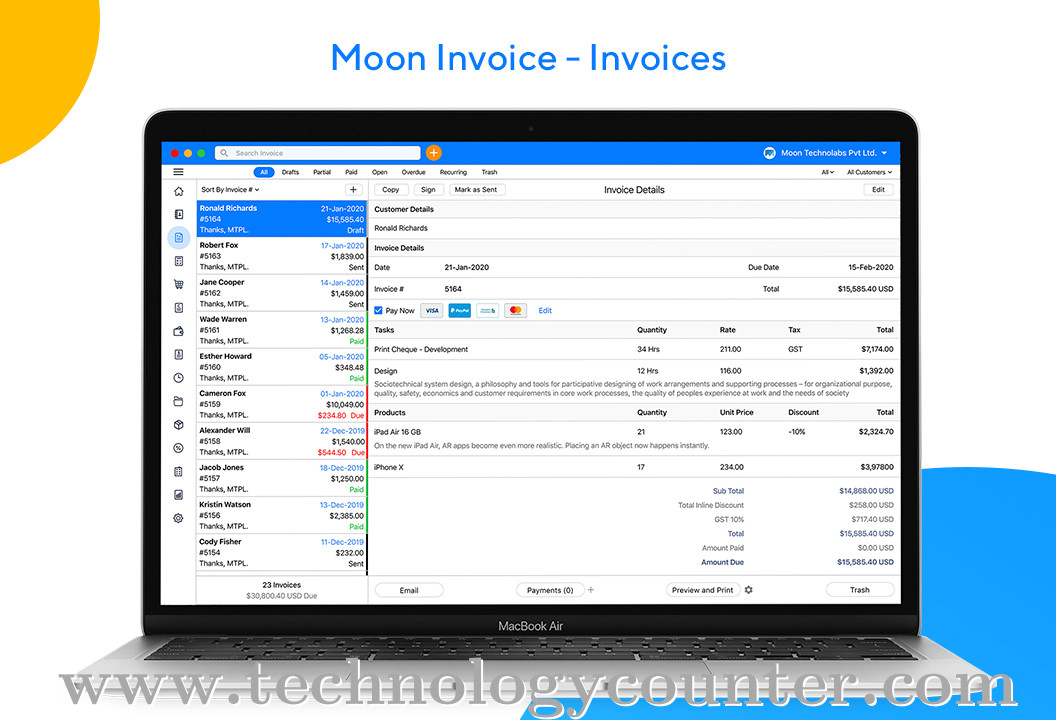Image resolution: width=1056 pixels, height=721 pixels.
Task: Open the contacts book sidebar icon
Action: tap(178, 214)
